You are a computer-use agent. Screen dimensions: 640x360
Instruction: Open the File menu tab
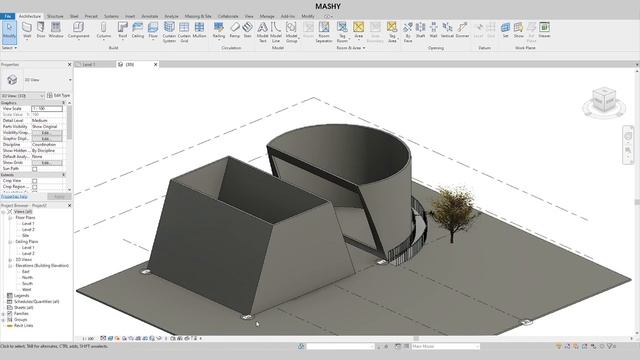tap(7, 16)
